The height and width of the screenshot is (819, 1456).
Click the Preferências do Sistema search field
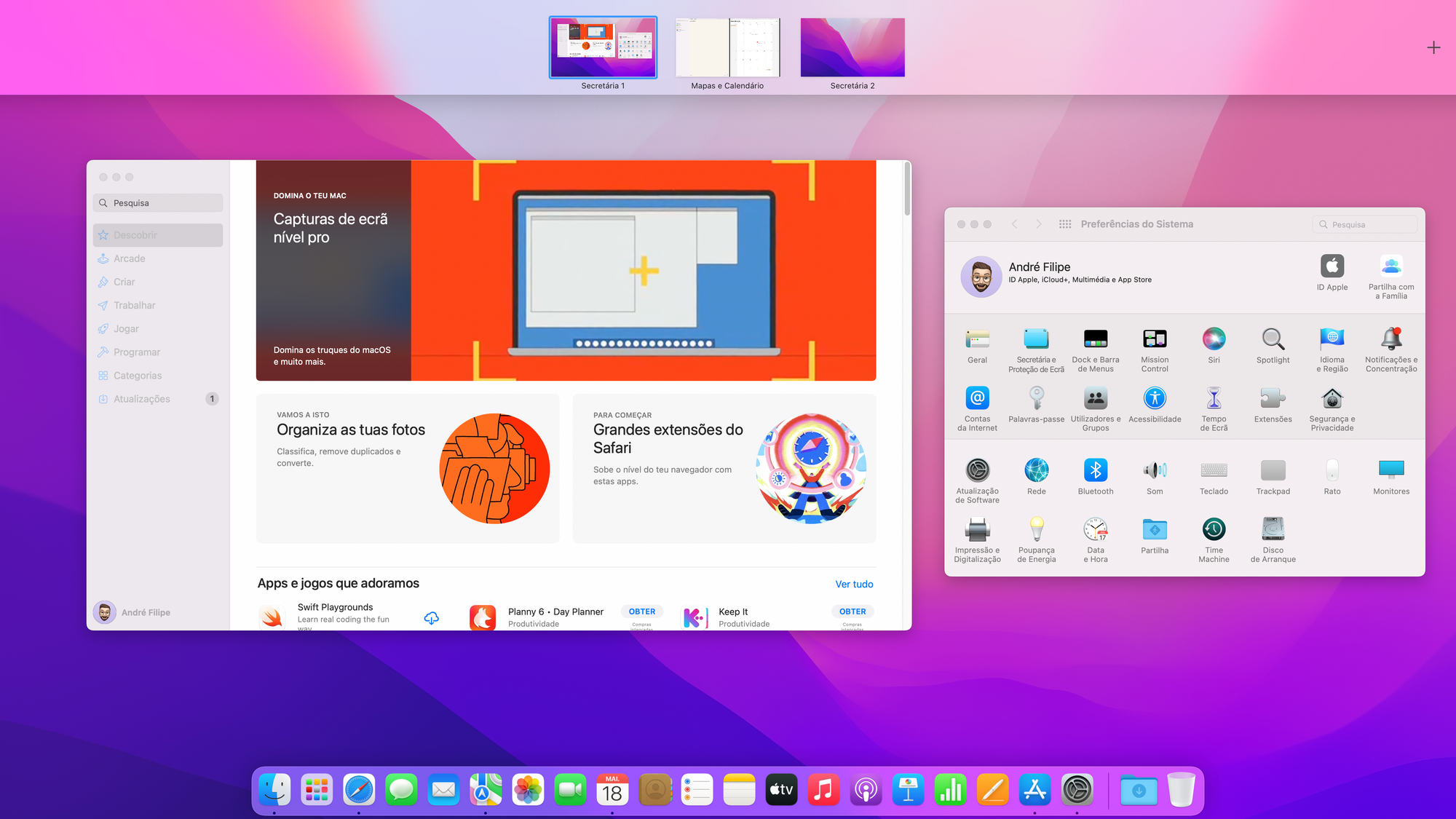click(x=1365, y=224)
